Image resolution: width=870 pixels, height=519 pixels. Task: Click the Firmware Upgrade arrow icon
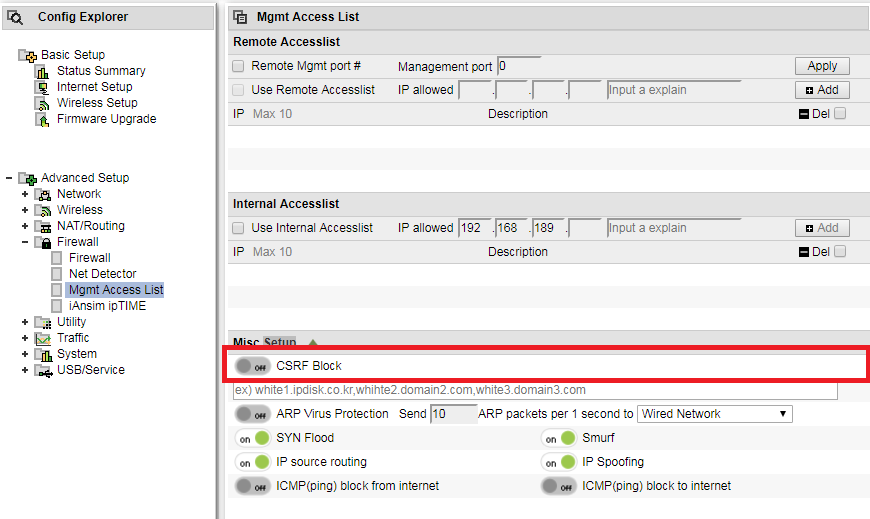[43, 119]
